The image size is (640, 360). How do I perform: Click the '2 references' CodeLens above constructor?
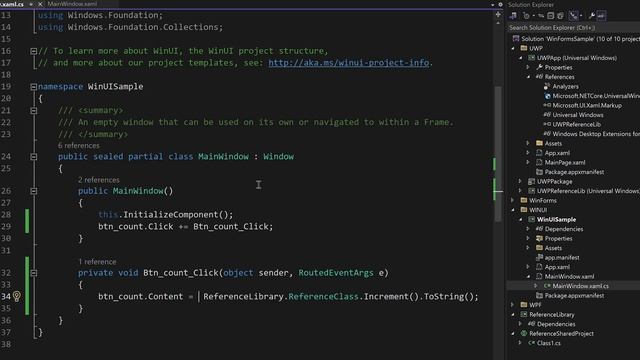tap(99, 180)
